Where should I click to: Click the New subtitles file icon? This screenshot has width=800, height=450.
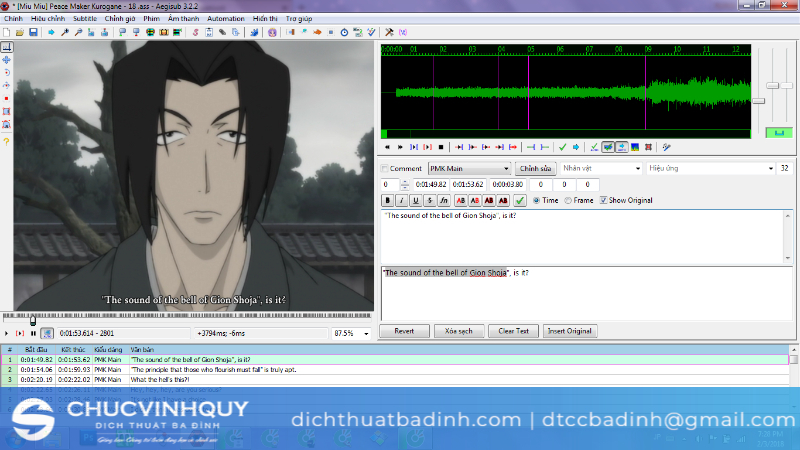coord(7,32)
